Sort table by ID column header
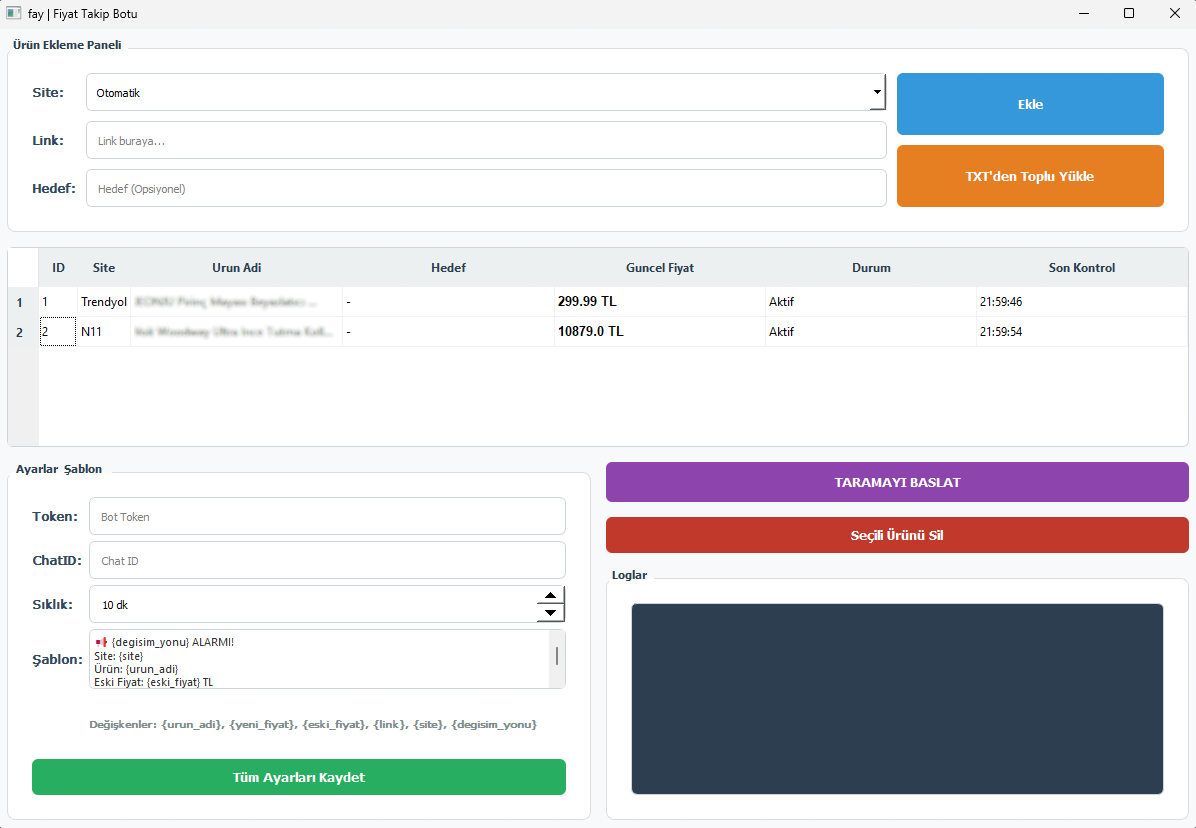 click(x=58, y=268)
